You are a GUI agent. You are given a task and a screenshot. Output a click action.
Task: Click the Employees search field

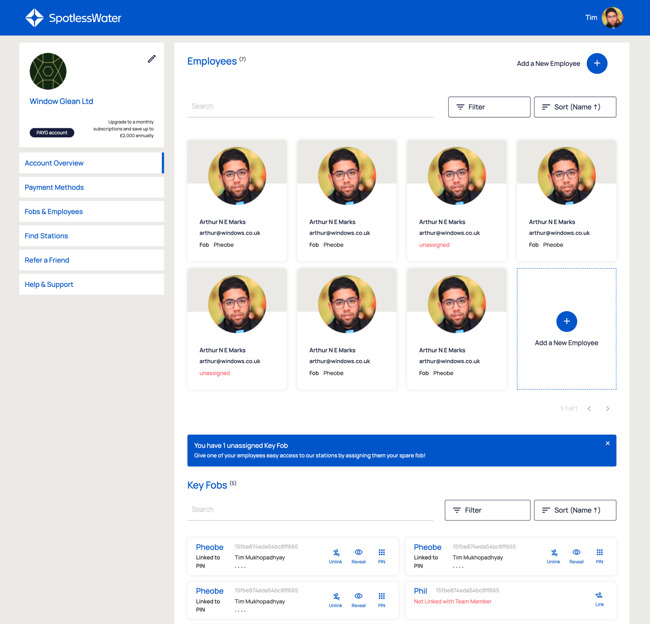click(x=310, y=106)
